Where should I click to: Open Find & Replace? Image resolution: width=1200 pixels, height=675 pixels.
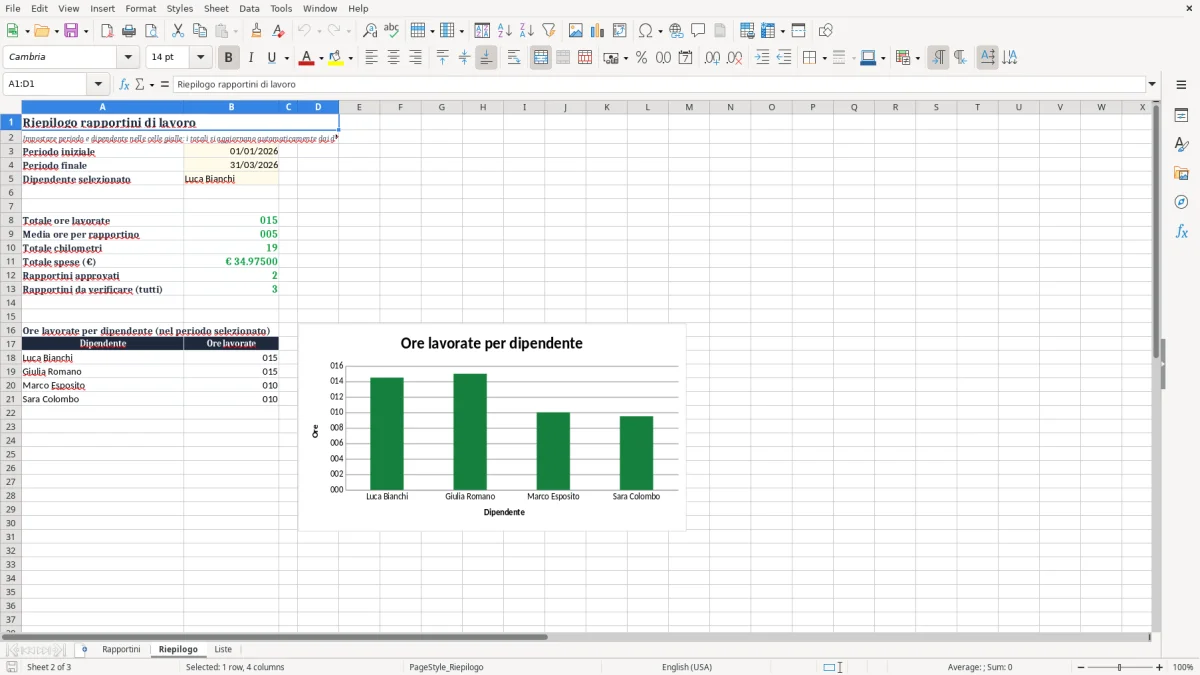coord(370,31)
